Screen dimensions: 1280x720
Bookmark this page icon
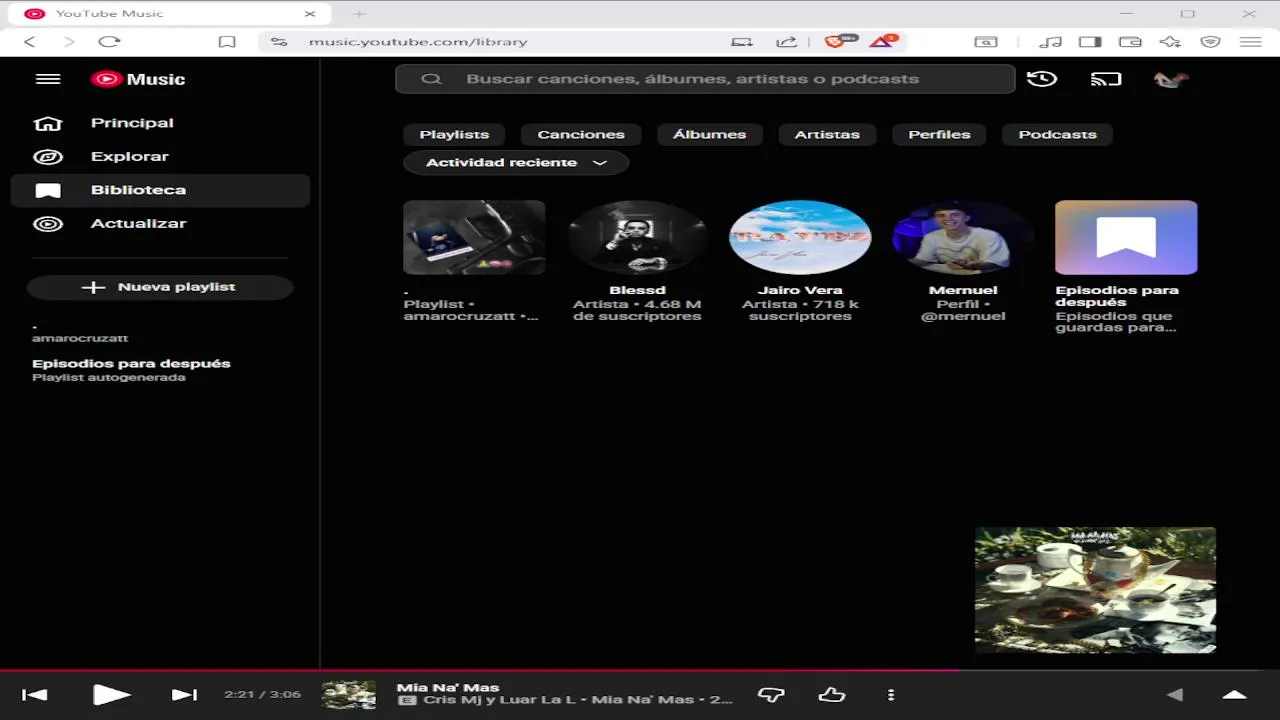pyautogui.click(x=227, y=42)
